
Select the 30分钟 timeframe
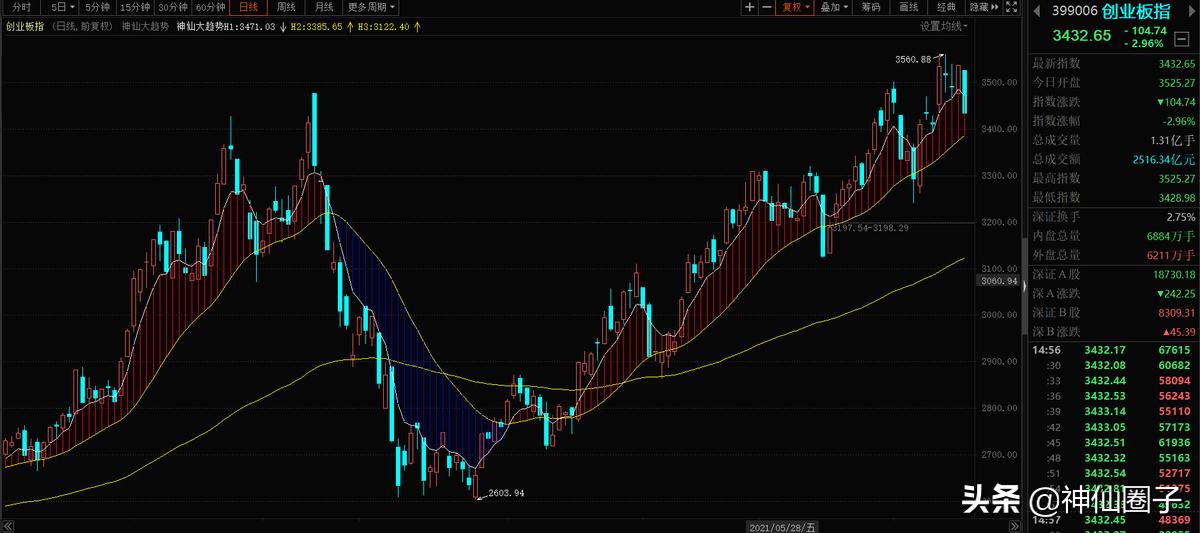click(174, 8)
